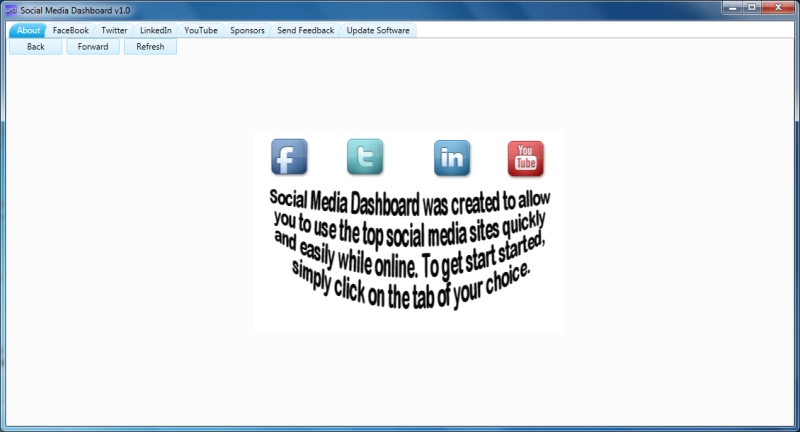Click the Back button
The image size is (800, 432).
click(x=36, y=46)
